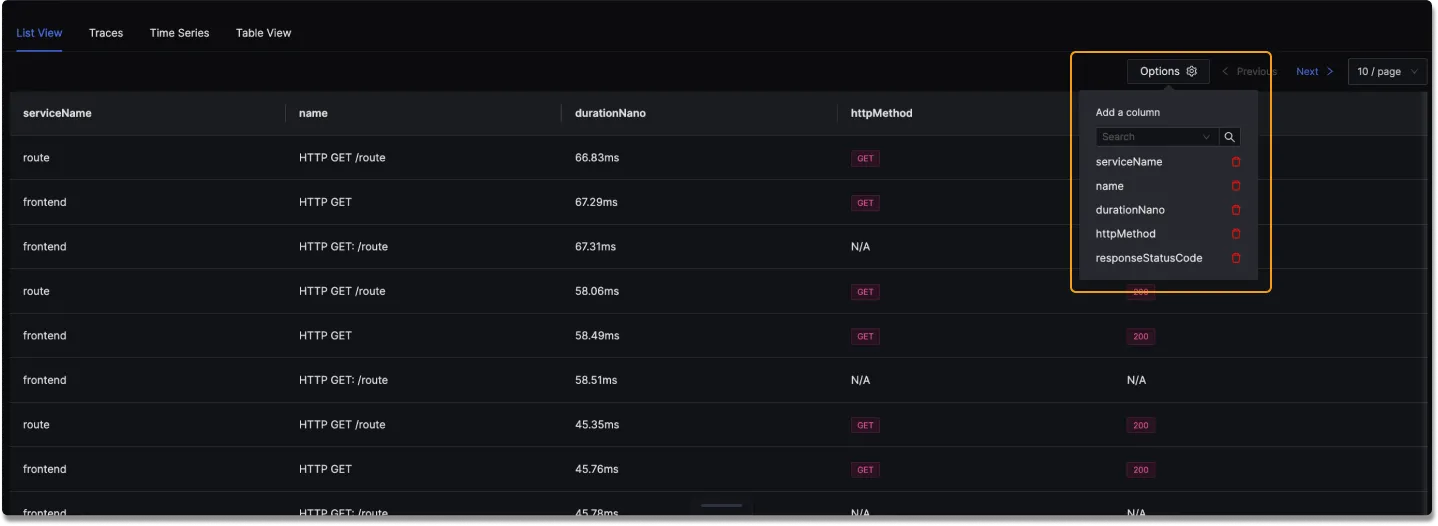Remove httpMethod column using its trash icon
This screenshot has height=526, width=1438.
(1236, 234)
